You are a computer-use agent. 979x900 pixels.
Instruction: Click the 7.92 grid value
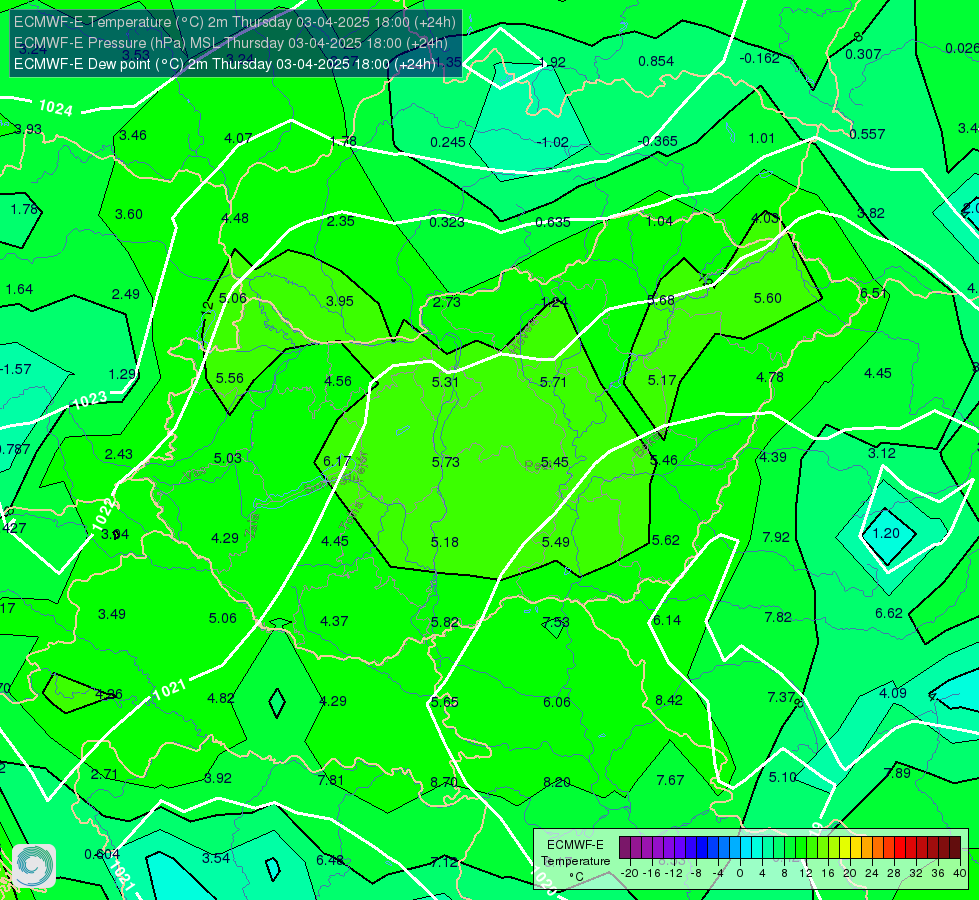[x=776, y=537]
